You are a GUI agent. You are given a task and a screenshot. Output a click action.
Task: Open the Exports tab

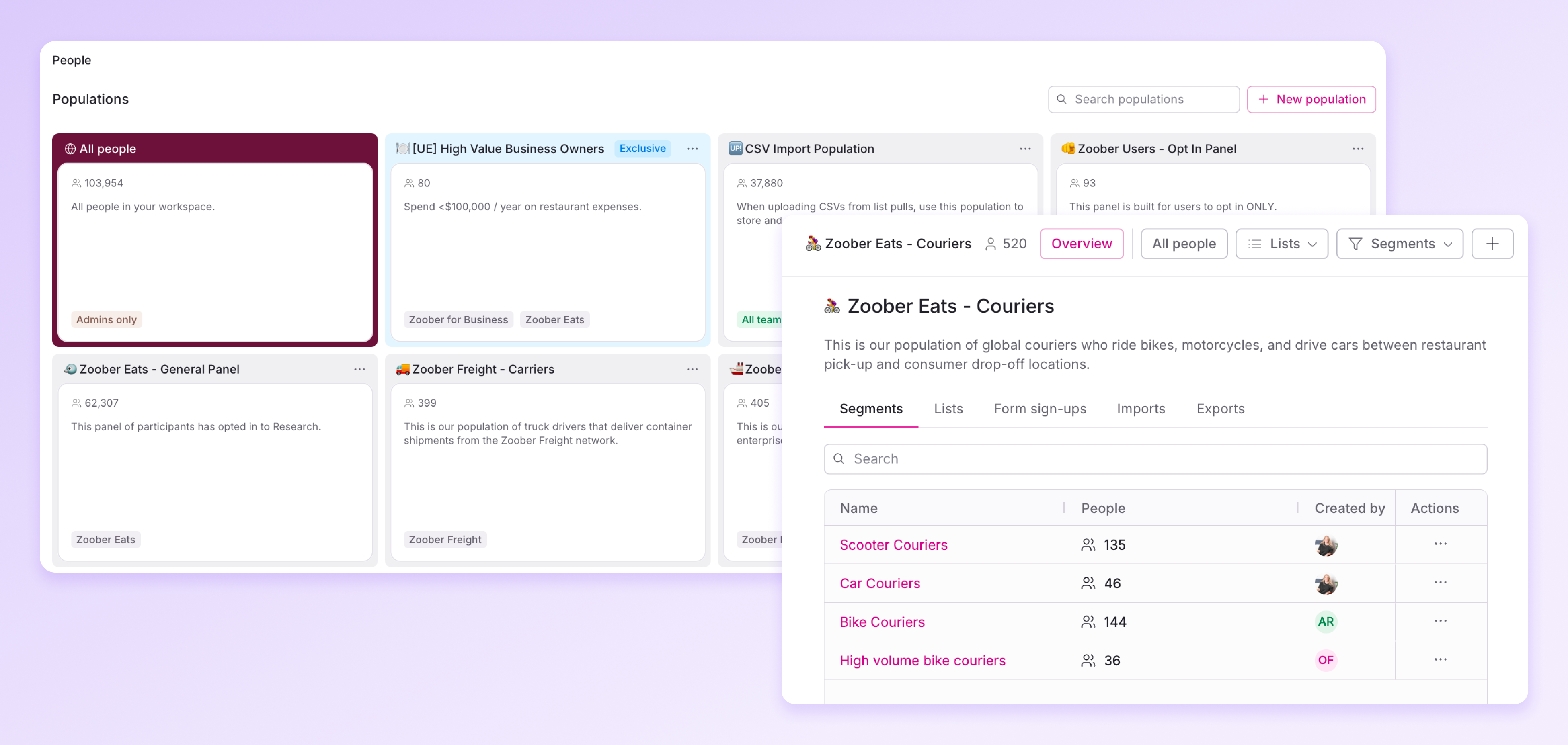[1220, 409]
